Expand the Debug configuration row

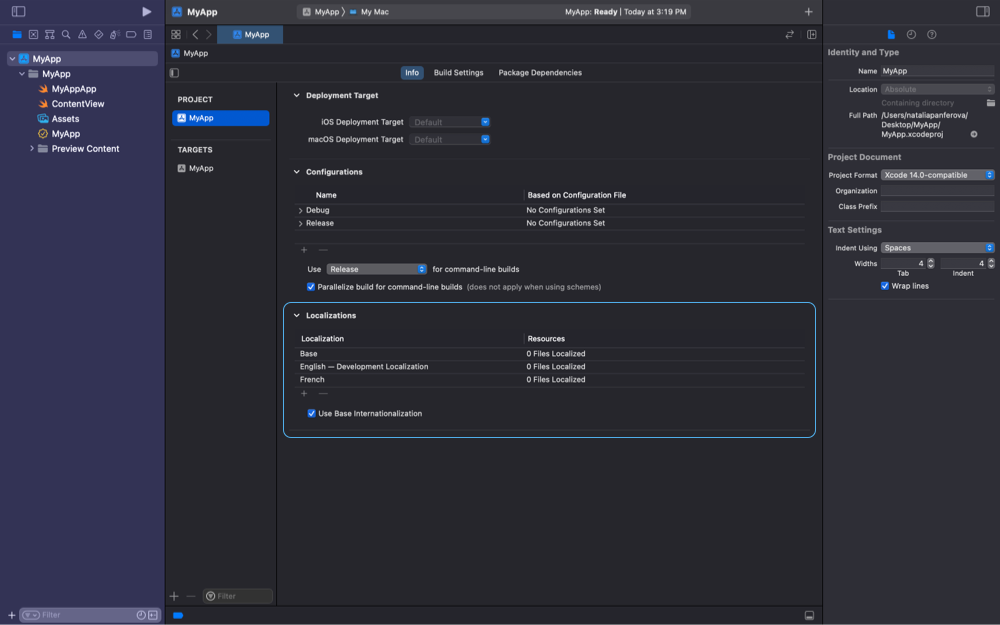point(301,211)
